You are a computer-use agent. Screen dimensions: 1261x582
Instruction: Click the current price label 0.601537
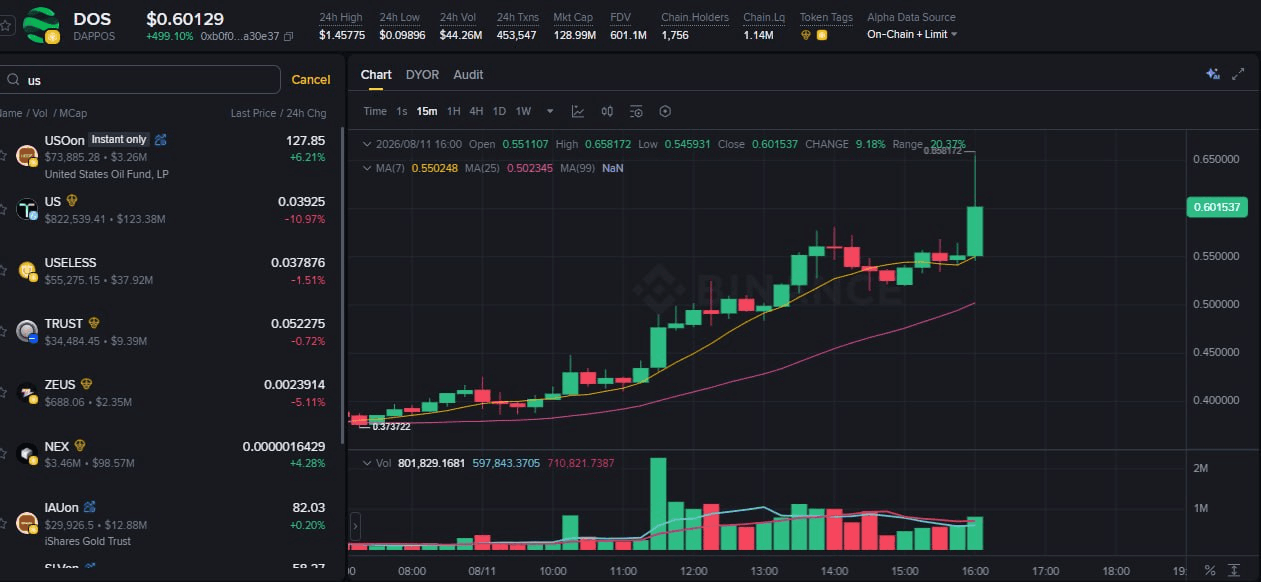coord(1217,208)
